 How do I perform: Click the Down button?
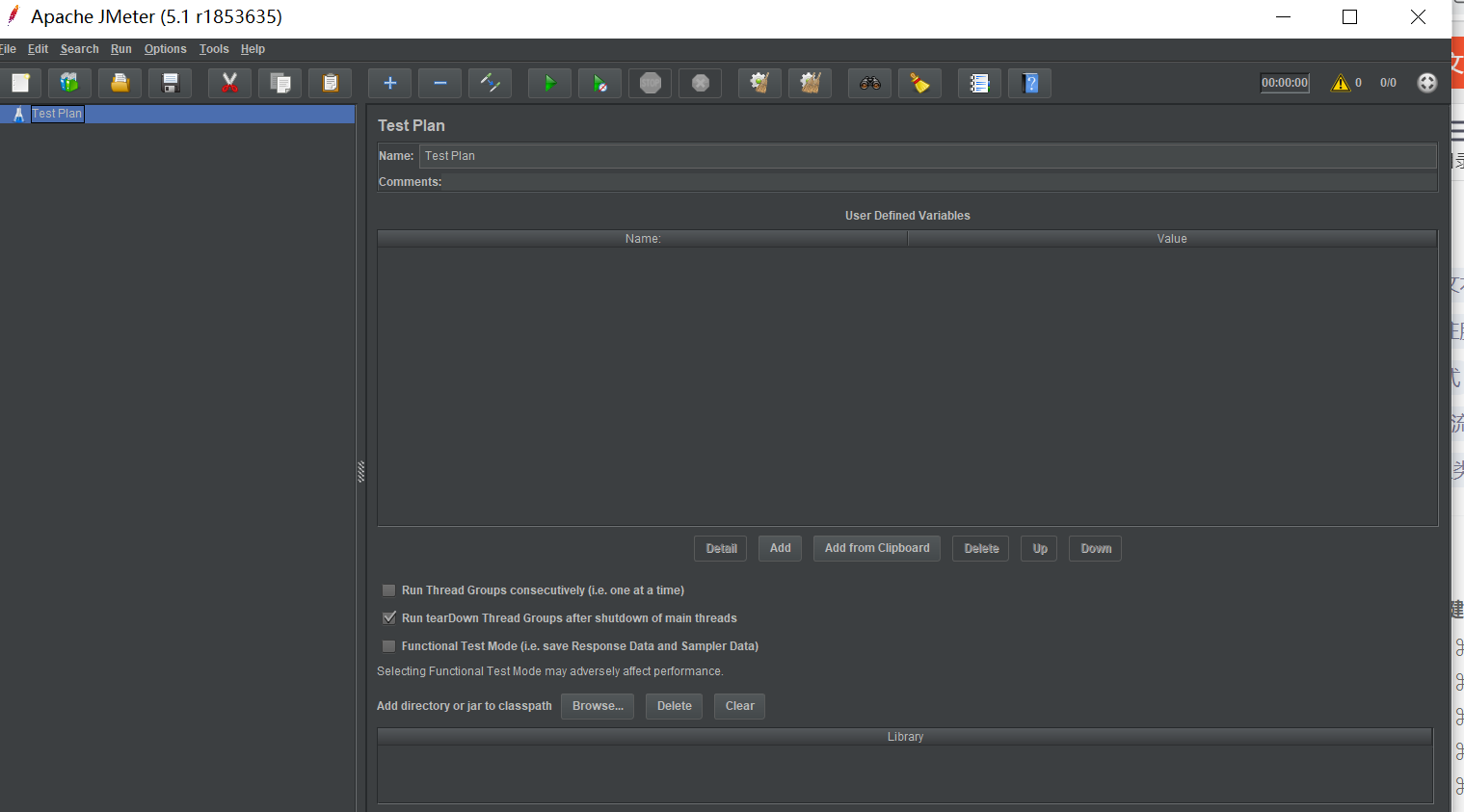pos(1096,549)
